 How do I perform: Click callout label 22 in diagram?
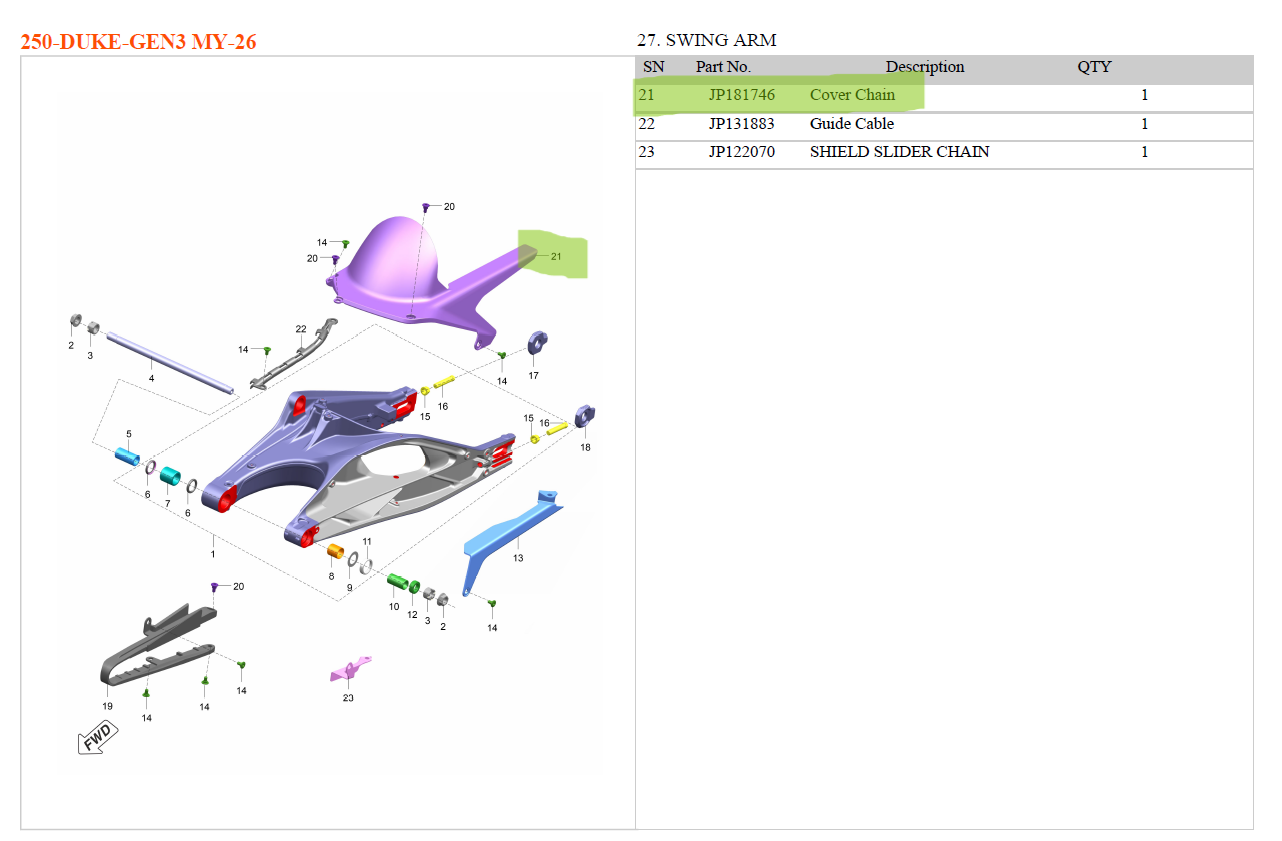point(301,329)
